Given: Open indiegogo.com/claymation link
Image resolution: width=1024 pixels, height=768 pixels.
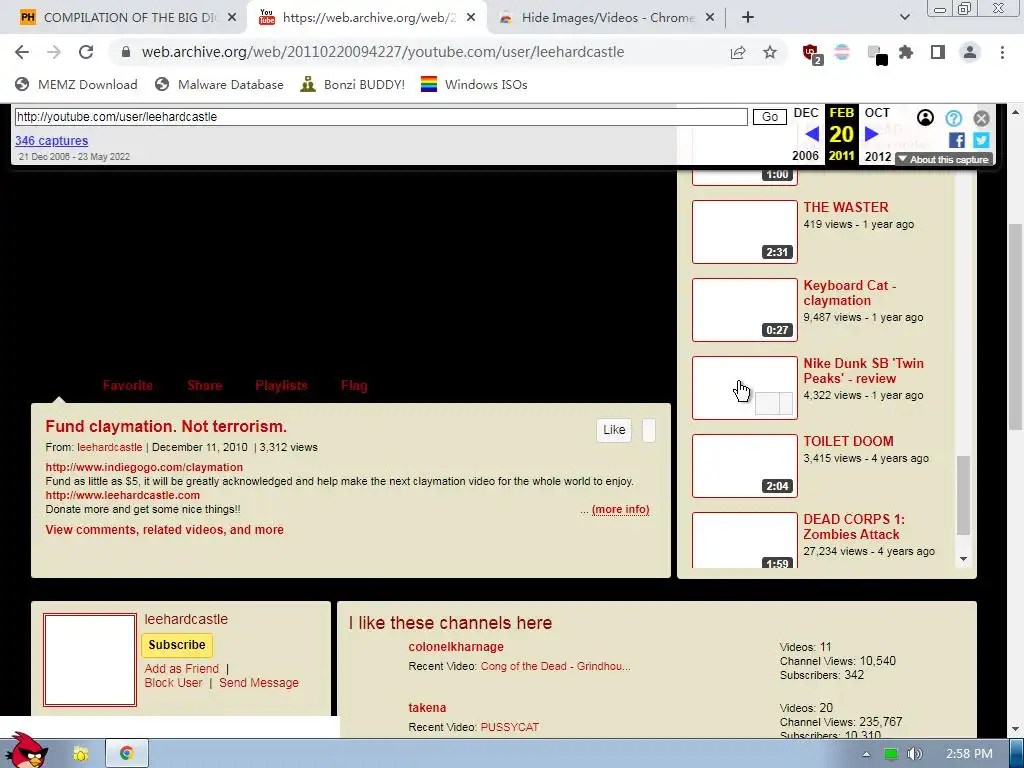Looking at the screenshot, I should point(144,467).
